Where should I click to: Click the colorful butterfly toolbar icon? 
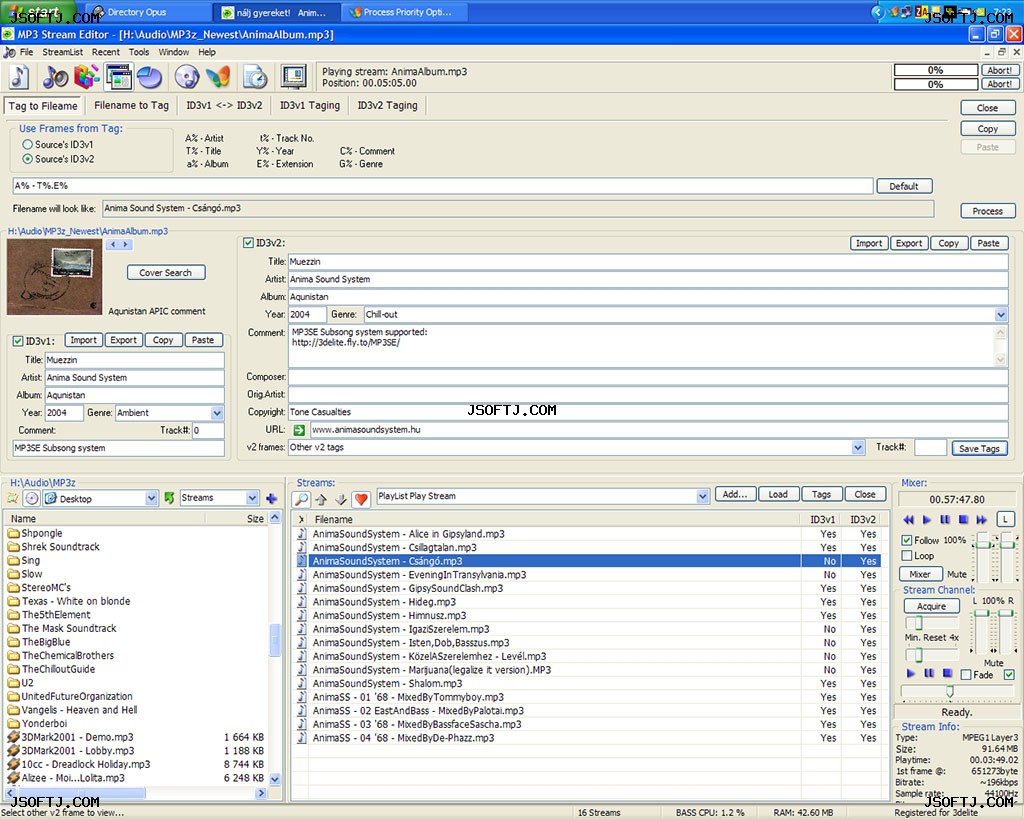click(x=218, y=77)
